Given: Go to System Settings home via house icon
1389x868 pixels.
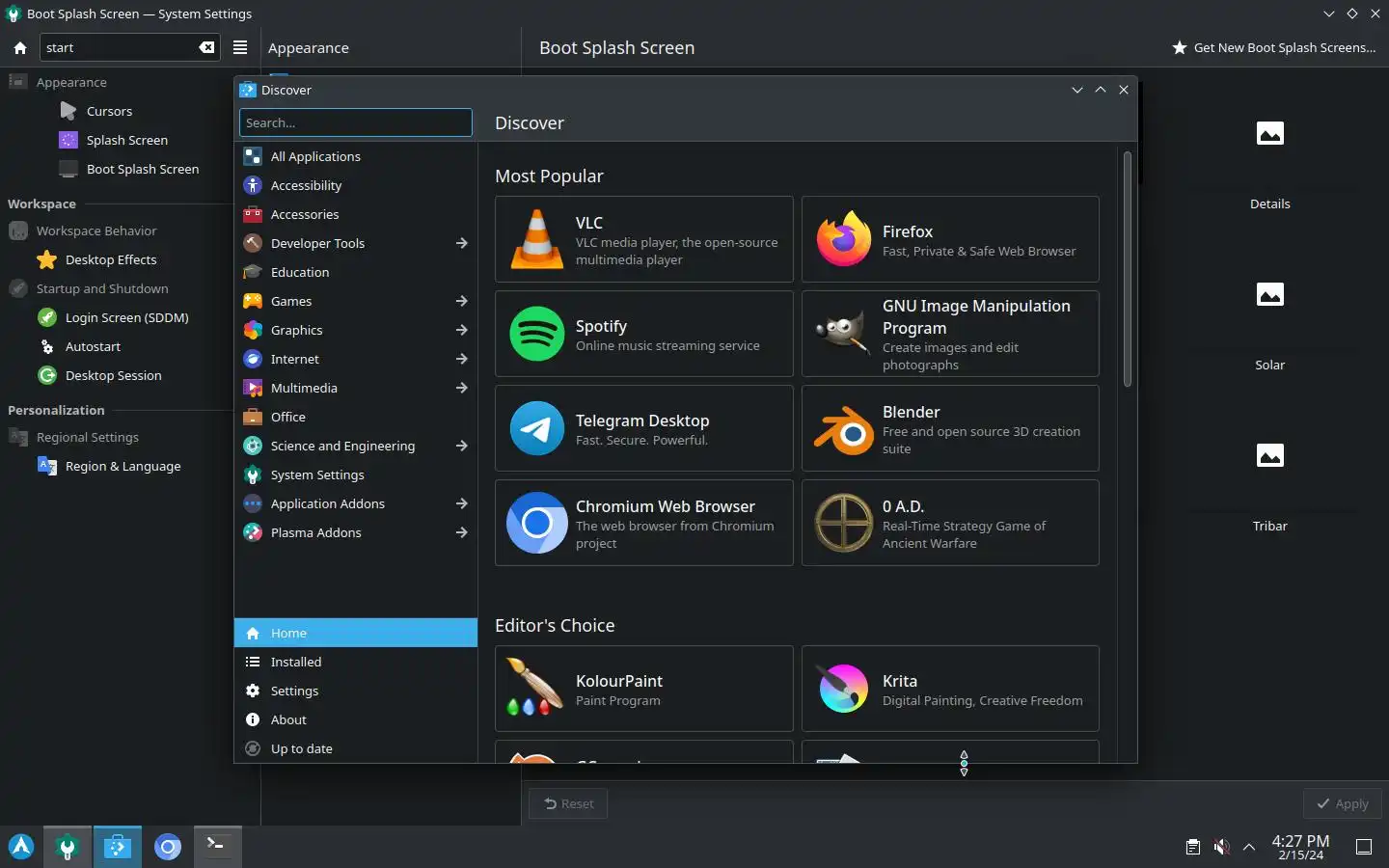Looking at the screenshot, I should [x=20, y=47].
